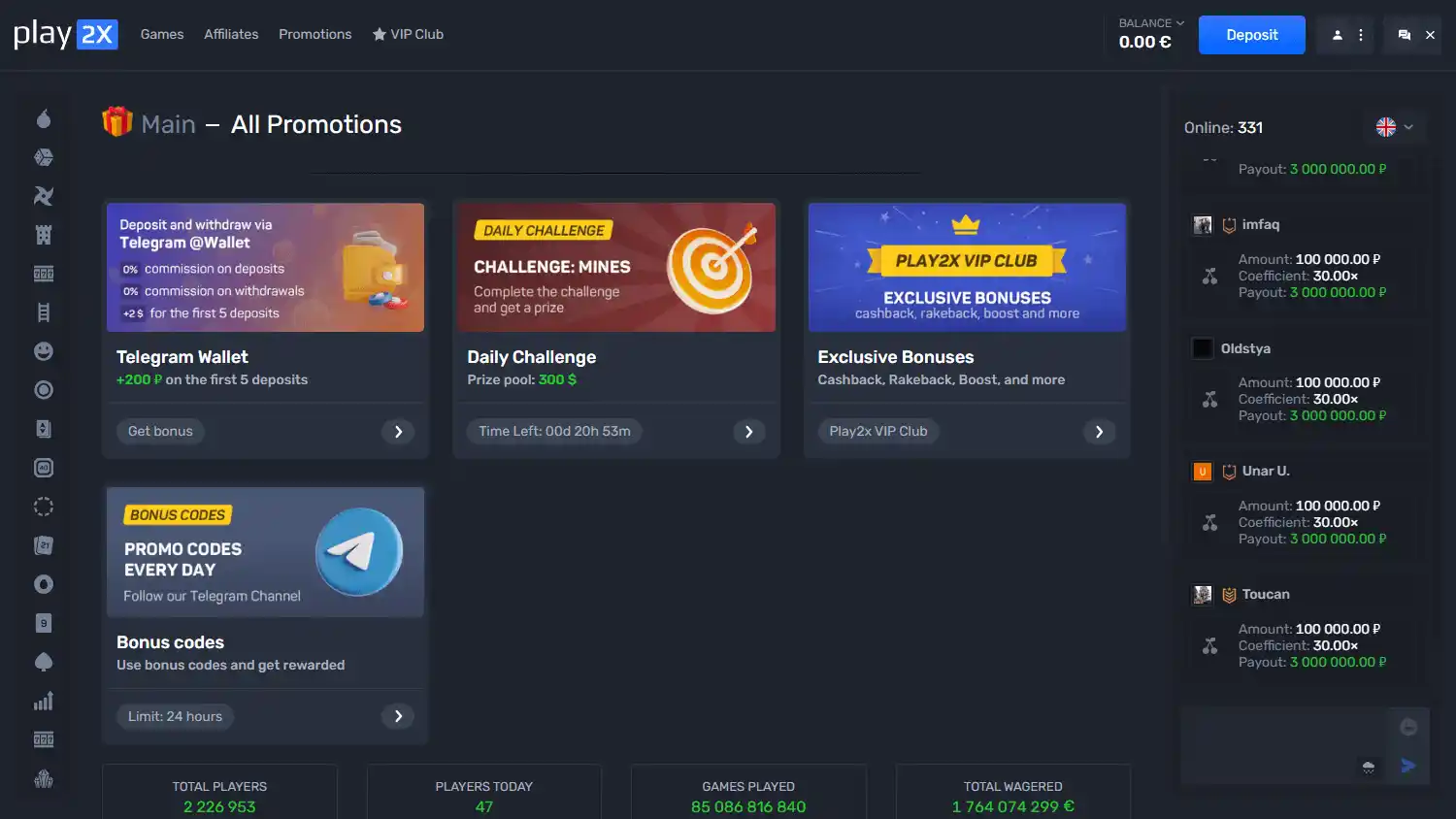Open the Affiliates menu item
Image resolution: width=1456 pixels, height=819 pixels.
coord(231,34)
